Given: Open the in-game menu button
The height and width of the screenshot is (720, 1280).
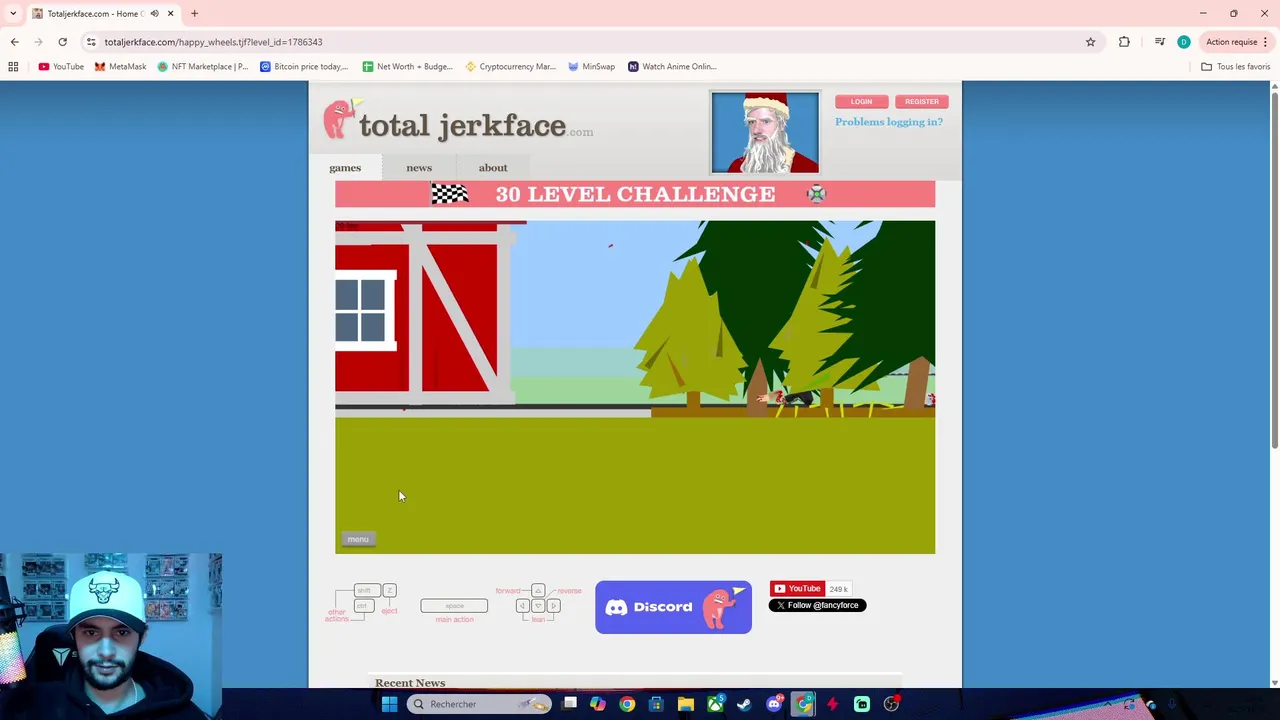Looking at the screenshot, I should 358,539.
